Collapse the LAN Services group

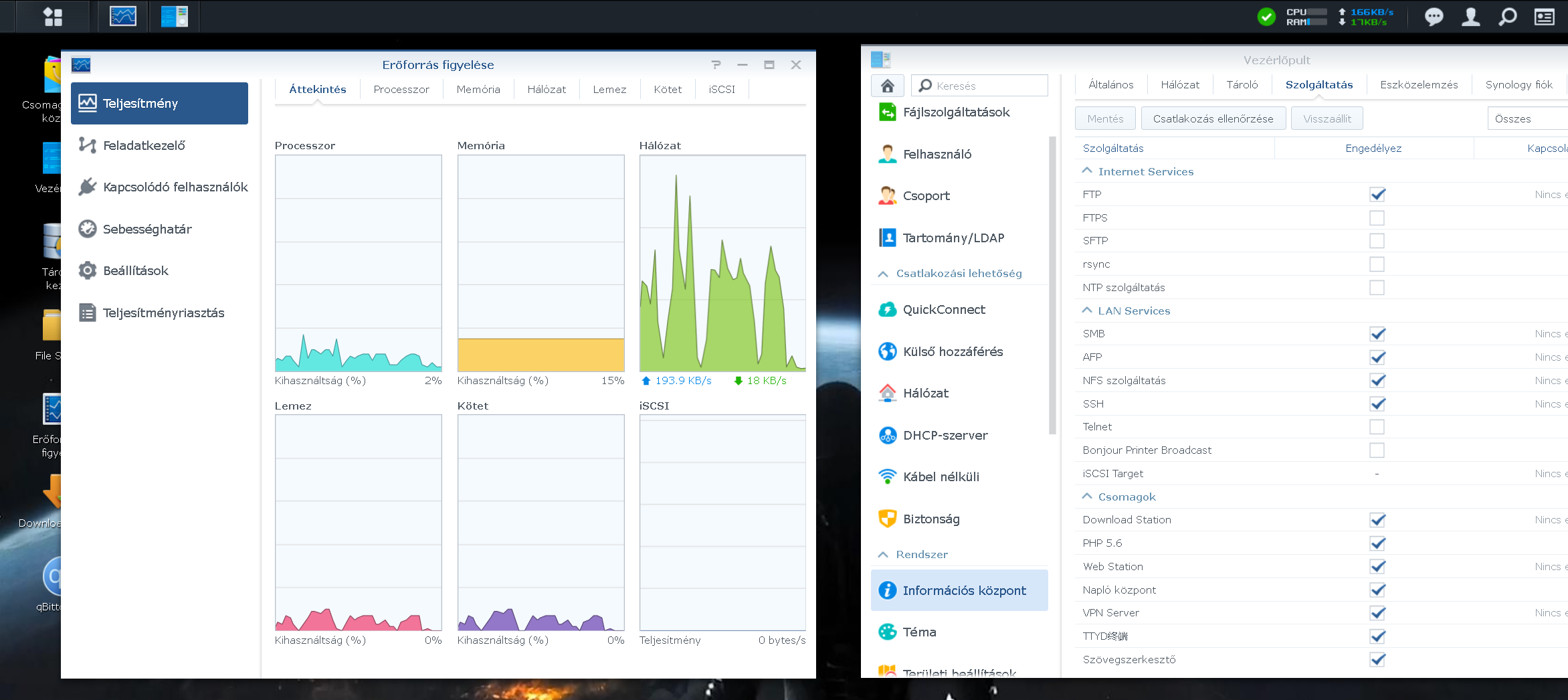[x=1087, y=311]
